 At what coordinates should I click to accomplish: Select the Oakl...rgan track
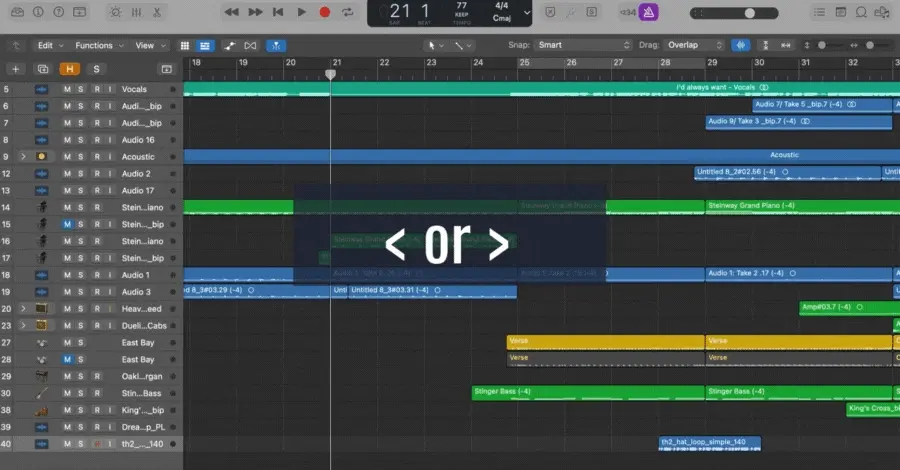(x=91, y=376)
